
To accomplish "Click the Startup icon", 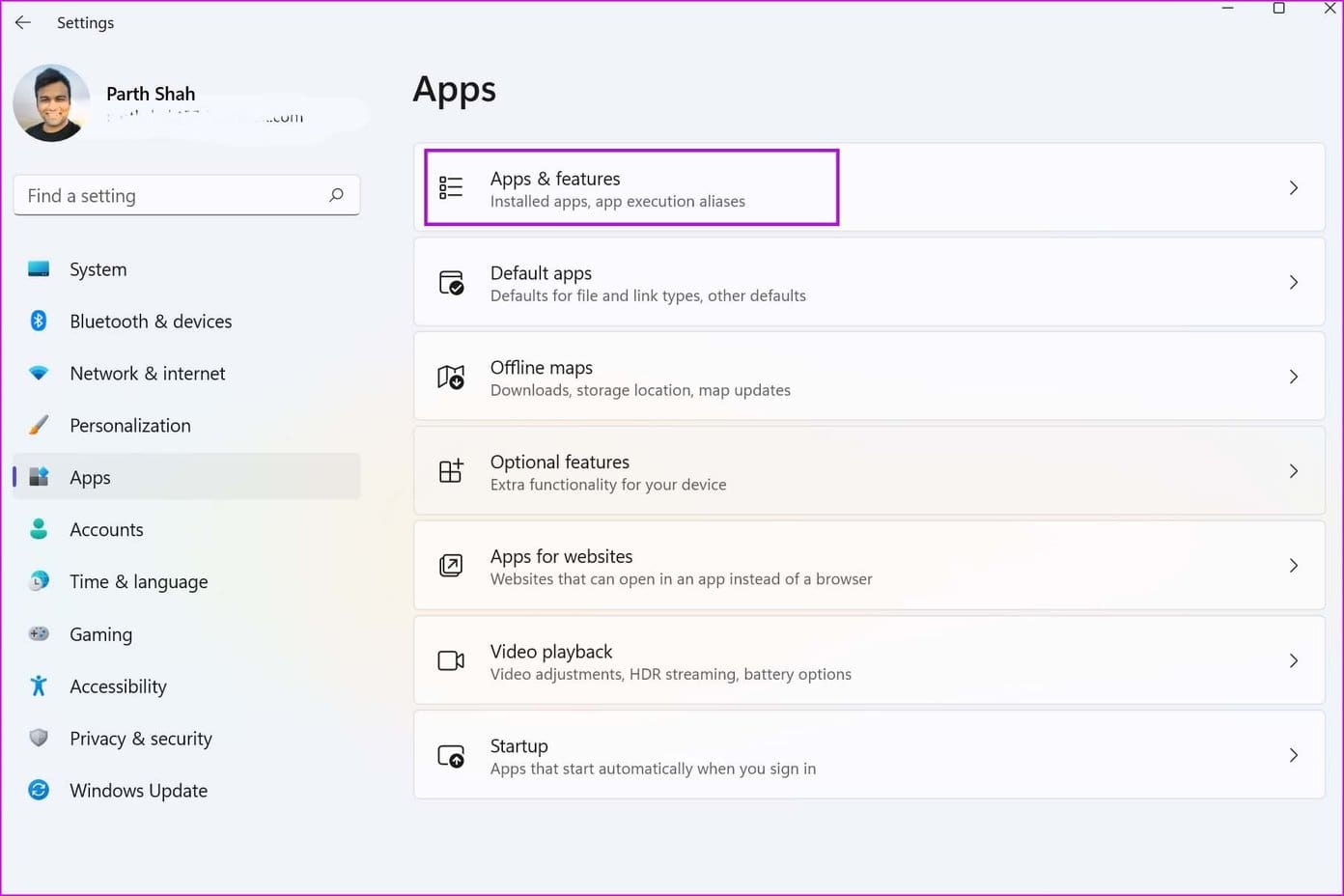I will pyautogui.click(x=451, y=755).
